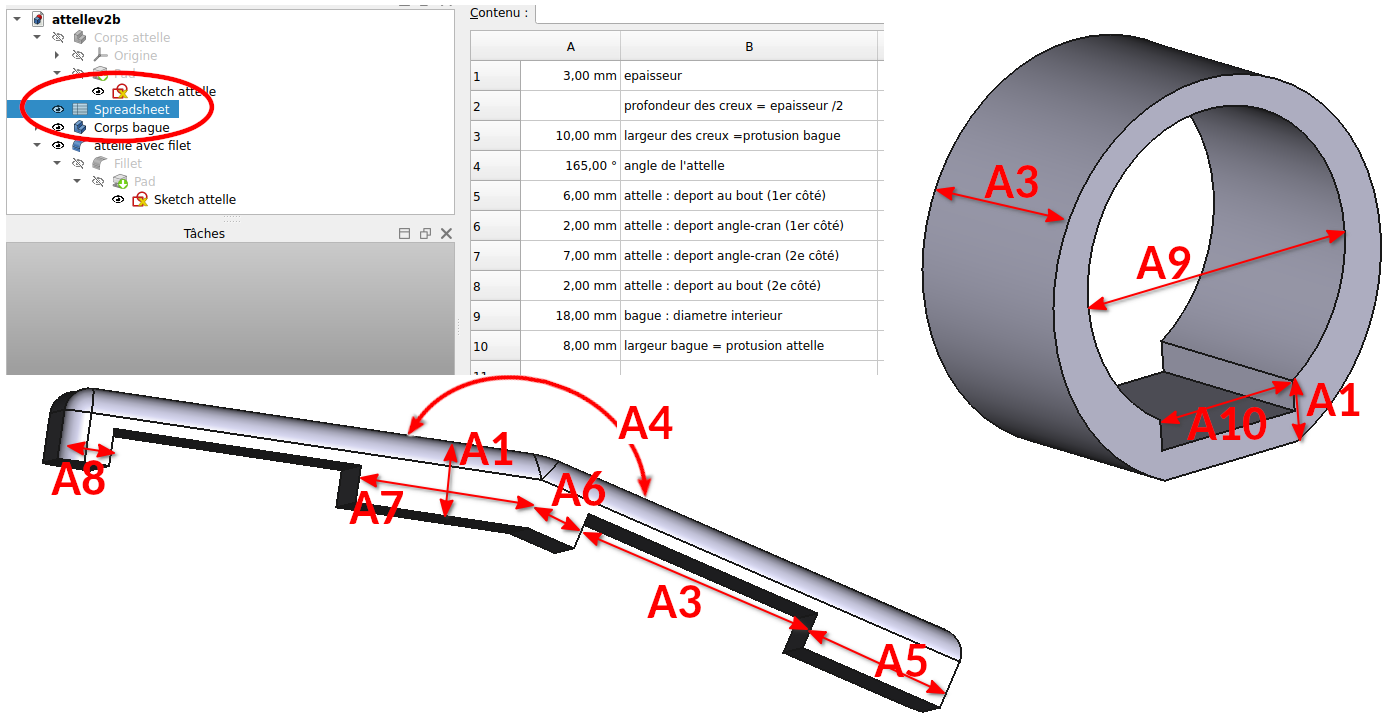Collapse the attellev2b document tree
This screenshot has width=1388, height=716.
pos(17,19)
